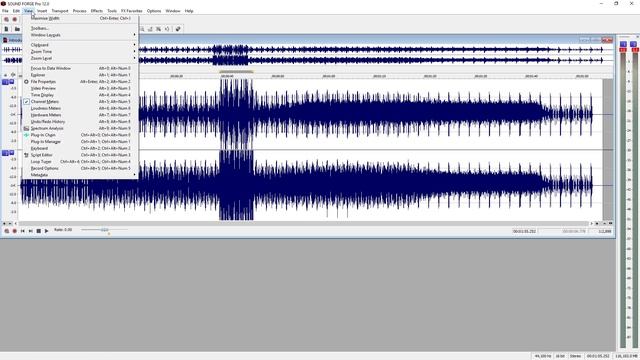
Task: Toggle Time Display window
Action: click(x=80, y=95)
